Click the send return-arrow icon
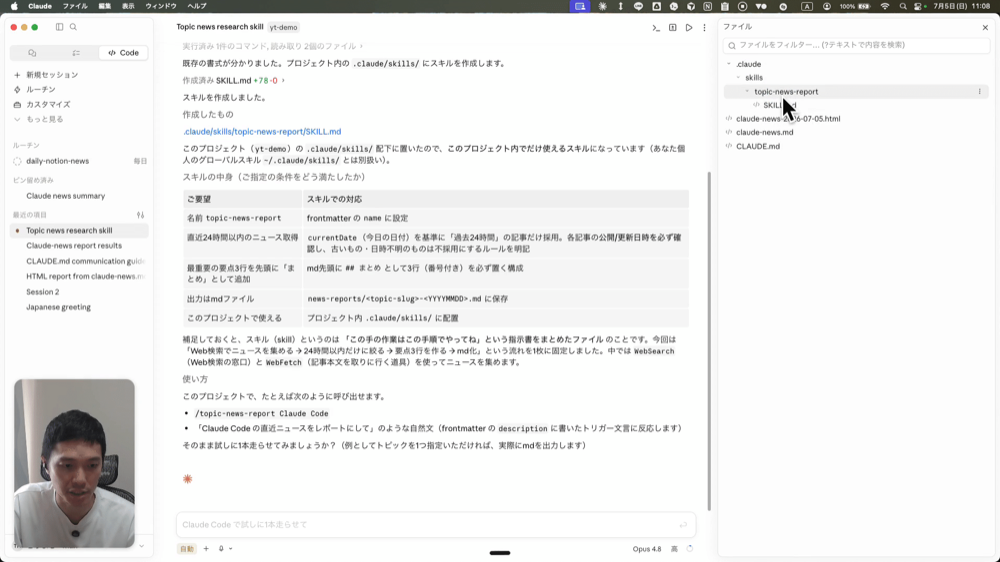The height and width of the screenshot is (562, 1000). pos(683,524)
